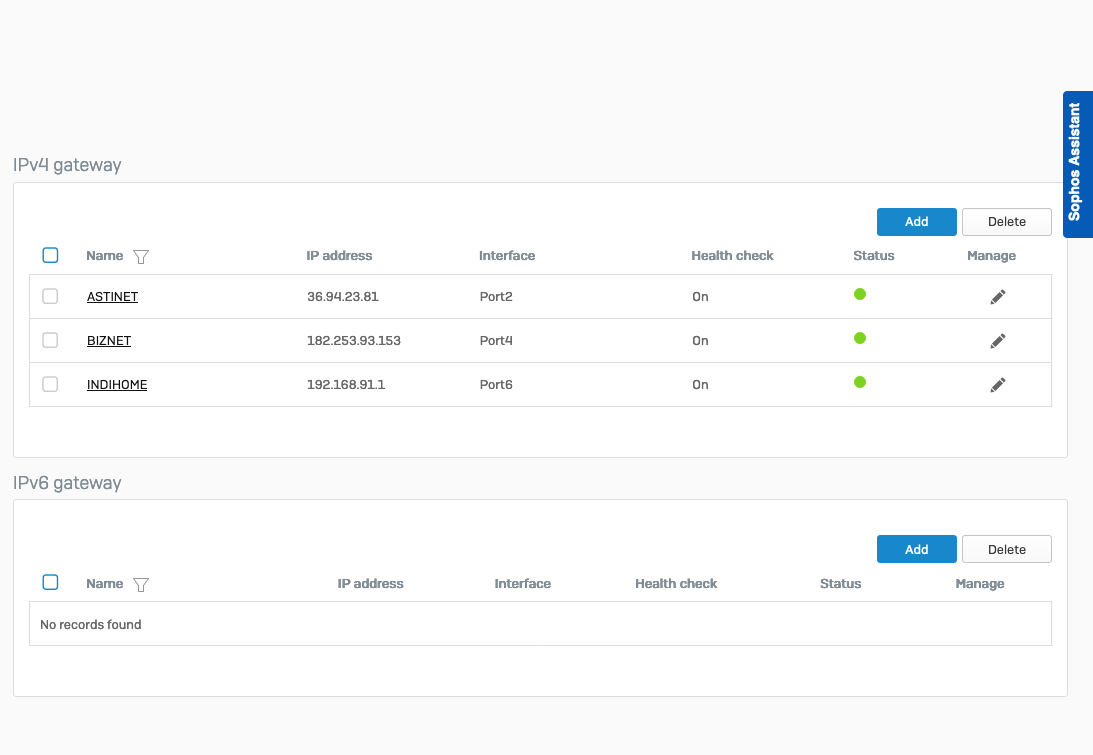The image size is (1093, 755).
Task: Delete selected IPv4 gateways
Action: click(x=1007, y=222)
